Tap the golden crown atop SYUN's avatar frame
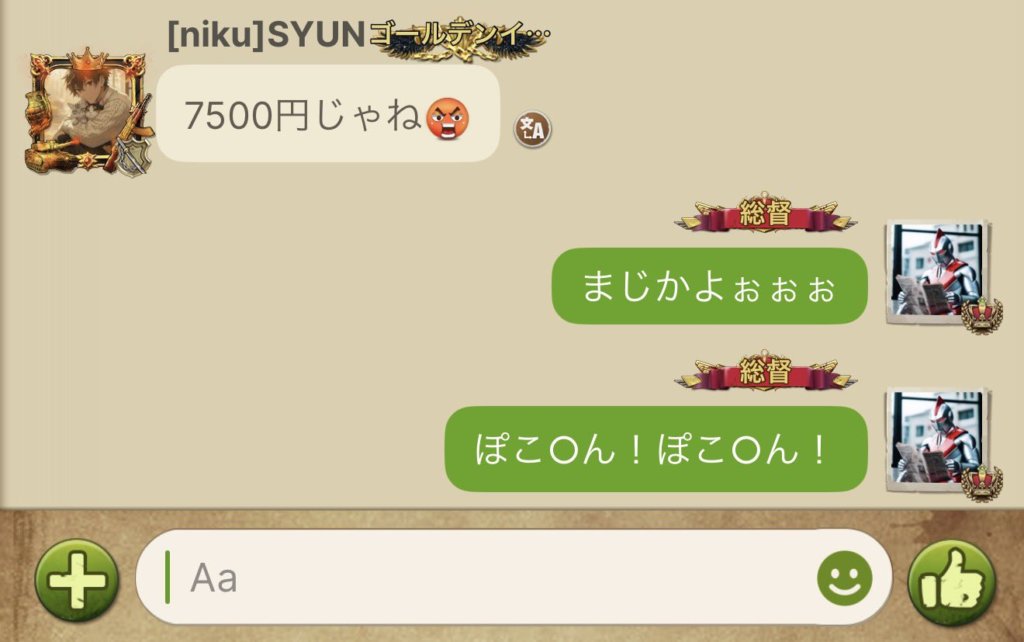This screenshot has height=642, width=1024. pos(88,60)
